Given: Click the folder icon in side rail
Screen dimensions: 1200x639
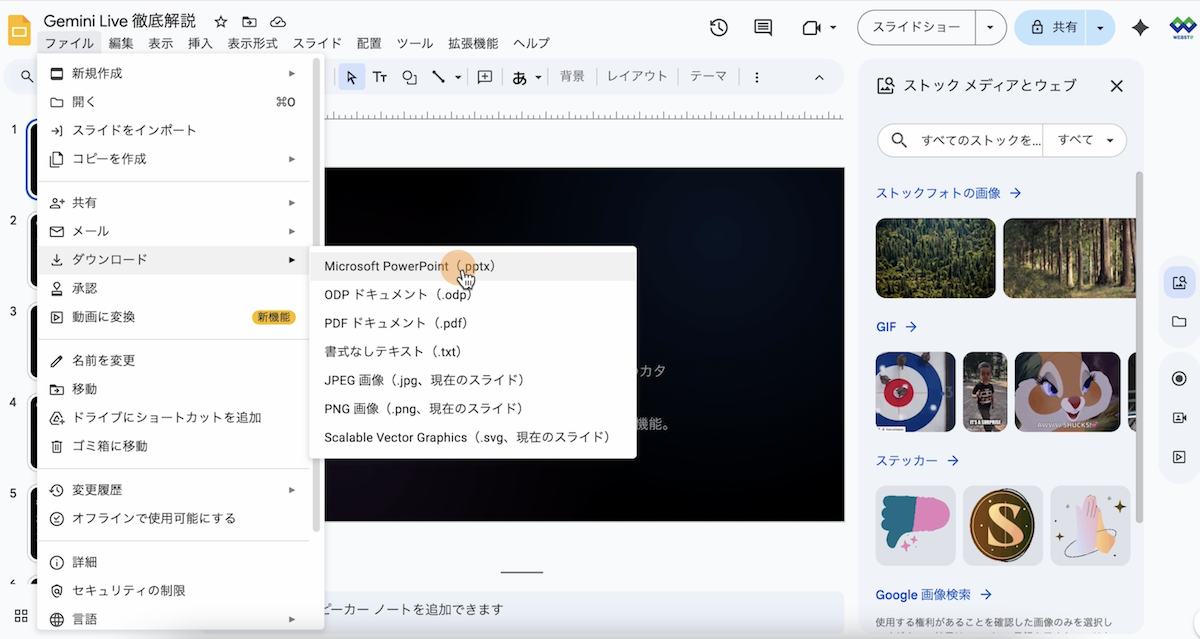Looking at the screenshot, I should 1179,322.
